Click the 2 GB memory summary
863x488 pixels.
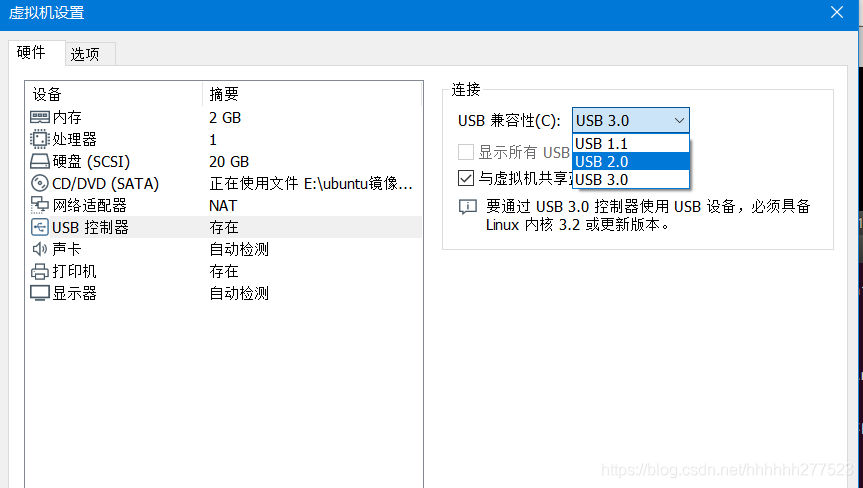pyautogui.click(x=225, y=118)
